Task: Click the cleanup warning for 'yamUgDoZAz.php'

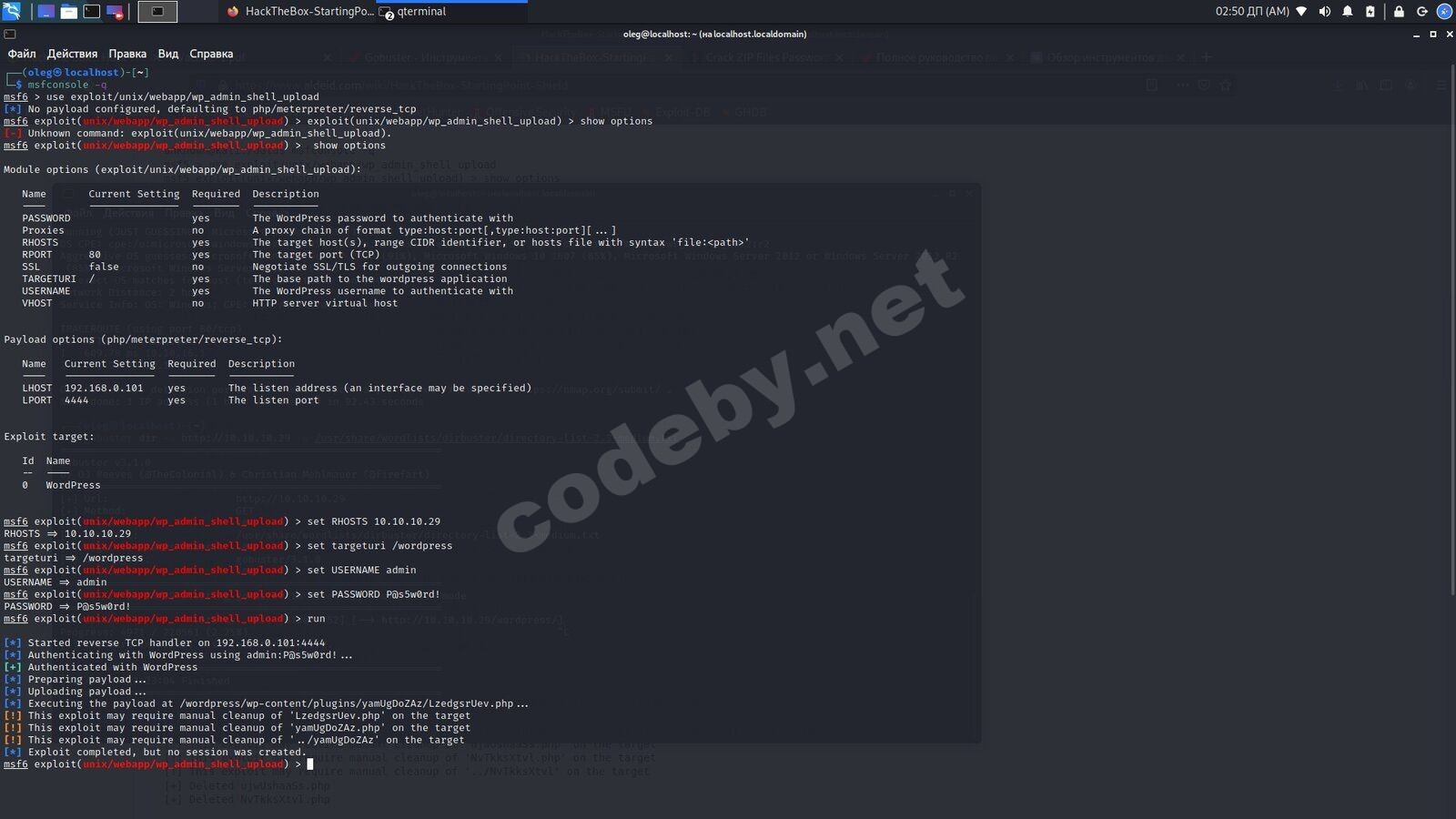Action: click(238, 728)
